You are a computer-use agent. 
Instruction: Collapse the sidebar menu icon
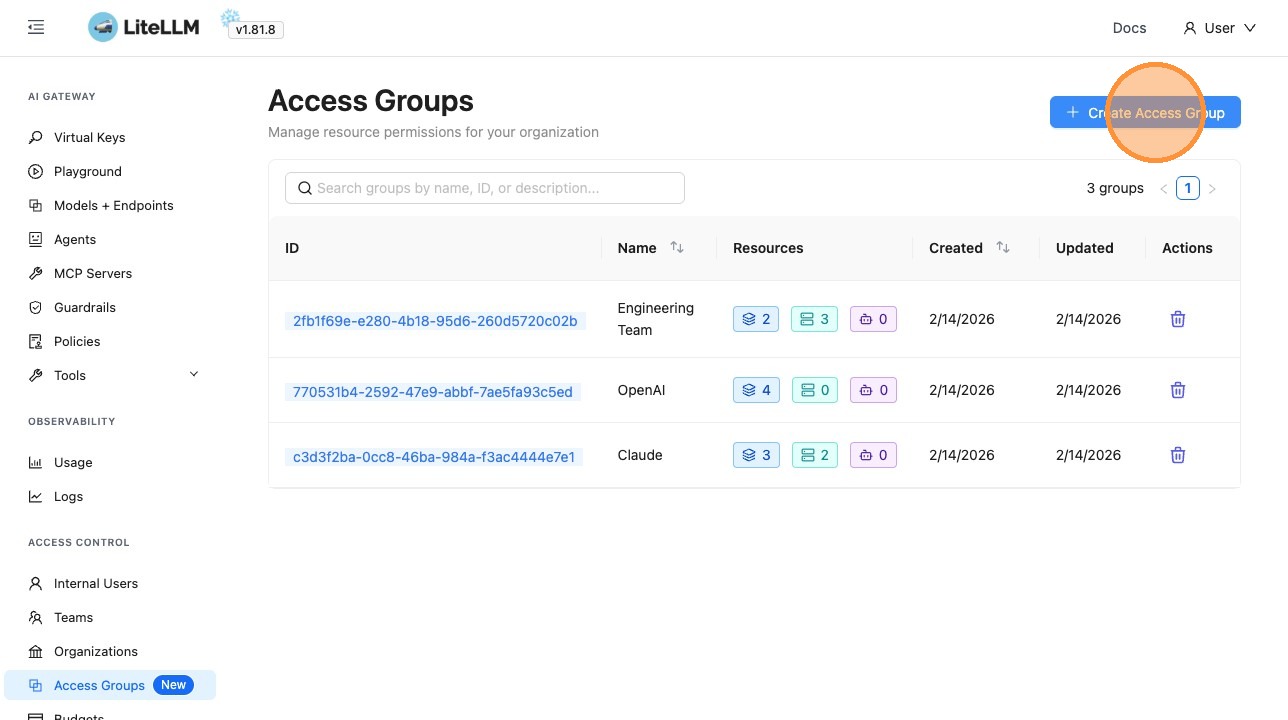coord(36,28)
